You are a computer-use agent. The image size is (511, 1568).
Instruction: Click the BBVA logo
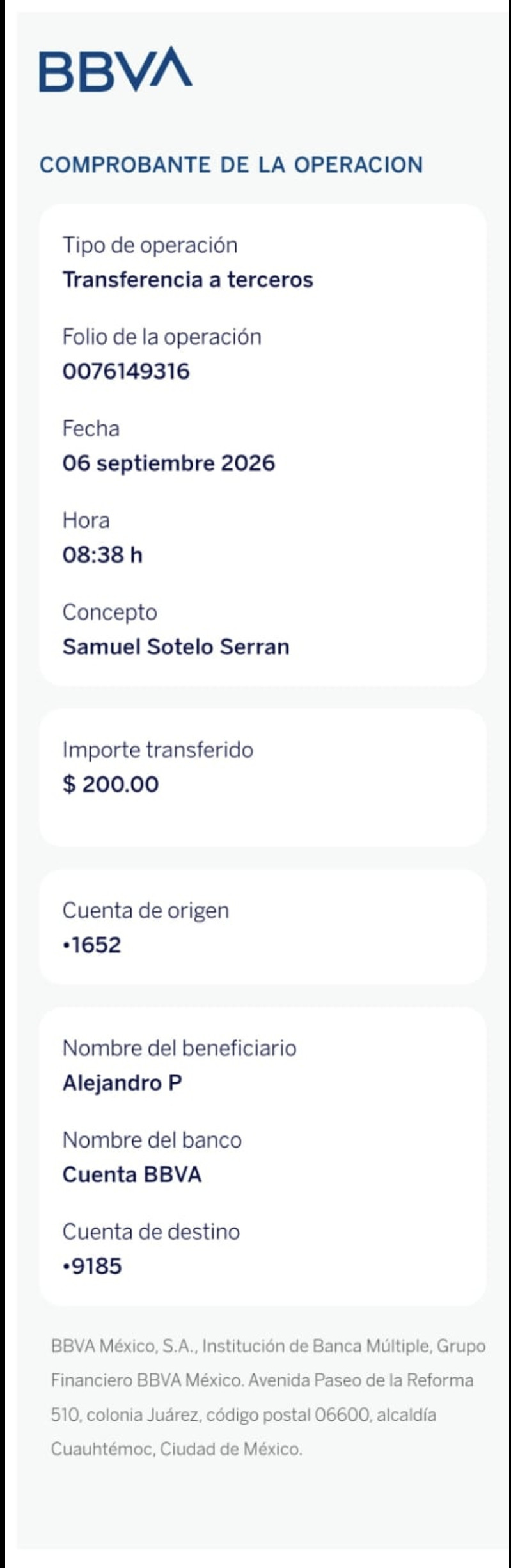coord(116,68)
